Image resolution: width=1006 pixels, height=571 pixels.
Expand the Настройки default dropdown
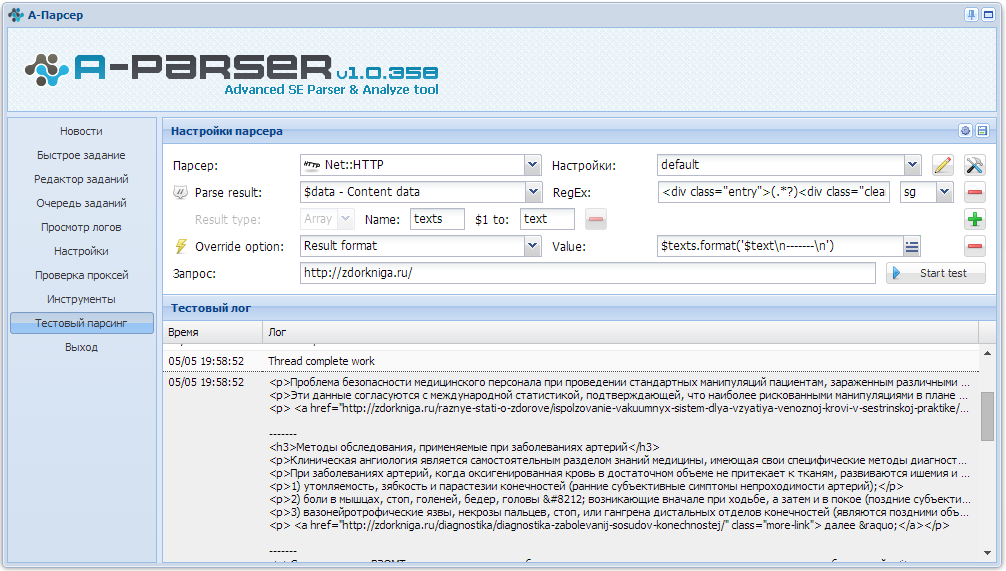coord(912,165)
